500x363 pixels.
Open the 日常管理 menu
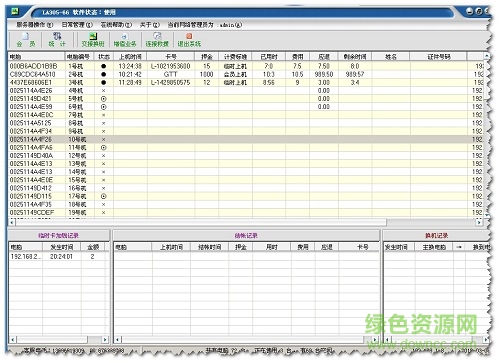(x=77, y=25)
